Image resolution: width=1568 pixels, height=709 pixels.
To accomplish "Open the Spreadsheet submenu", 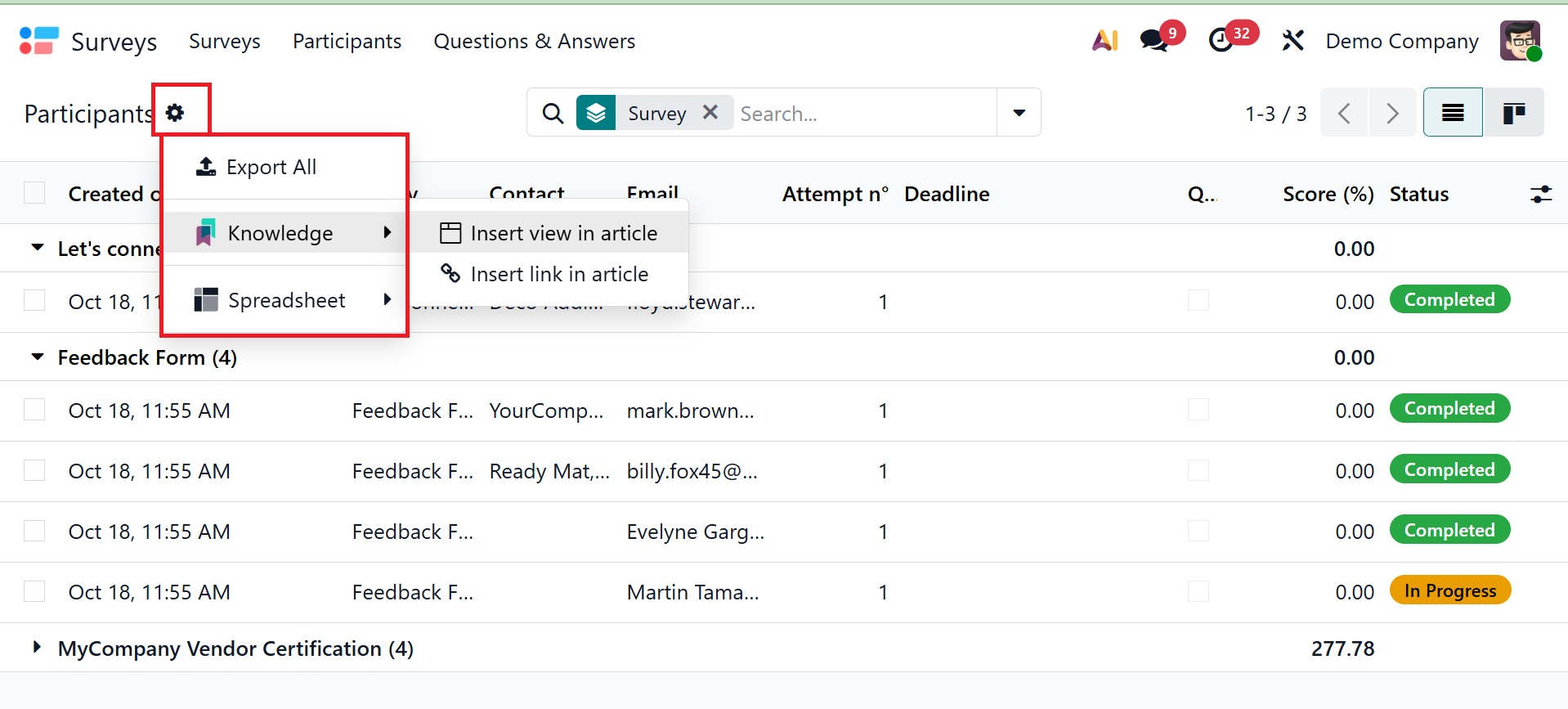I will pyautogui.click(x=286, y=300).
